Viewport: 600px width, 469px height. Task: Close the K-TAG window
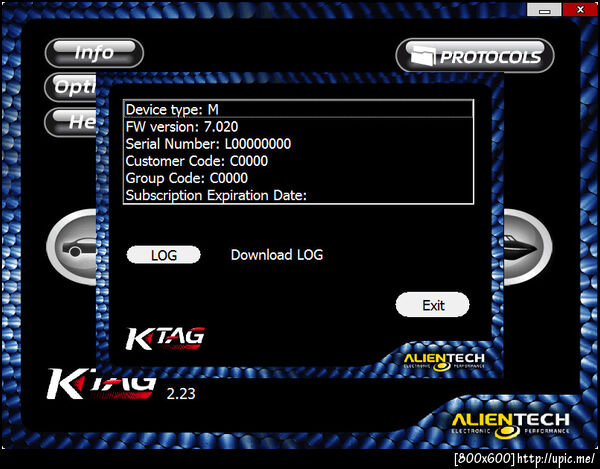click(x=580, y=10)
